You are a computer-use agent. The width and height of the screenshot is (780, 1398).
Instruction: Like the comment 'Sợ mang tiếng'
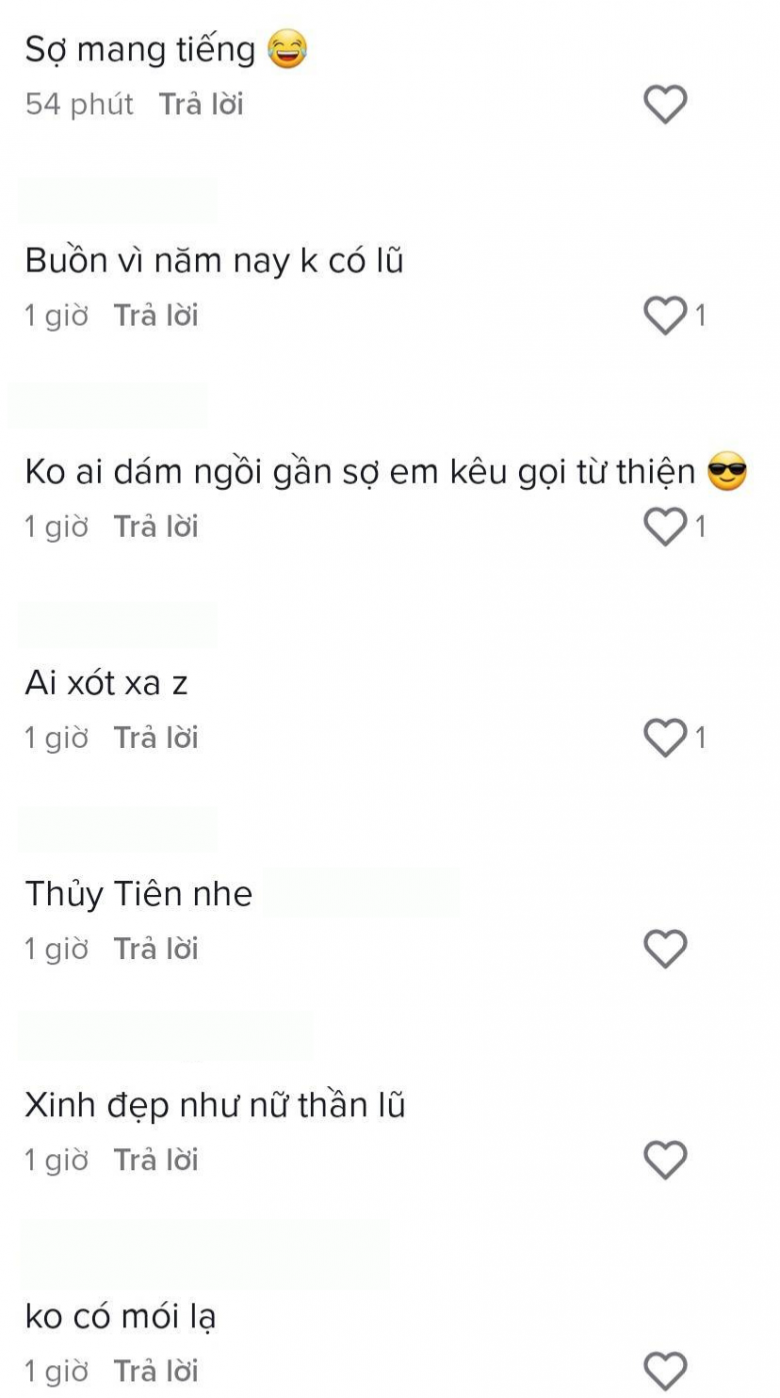coord(665,105)
